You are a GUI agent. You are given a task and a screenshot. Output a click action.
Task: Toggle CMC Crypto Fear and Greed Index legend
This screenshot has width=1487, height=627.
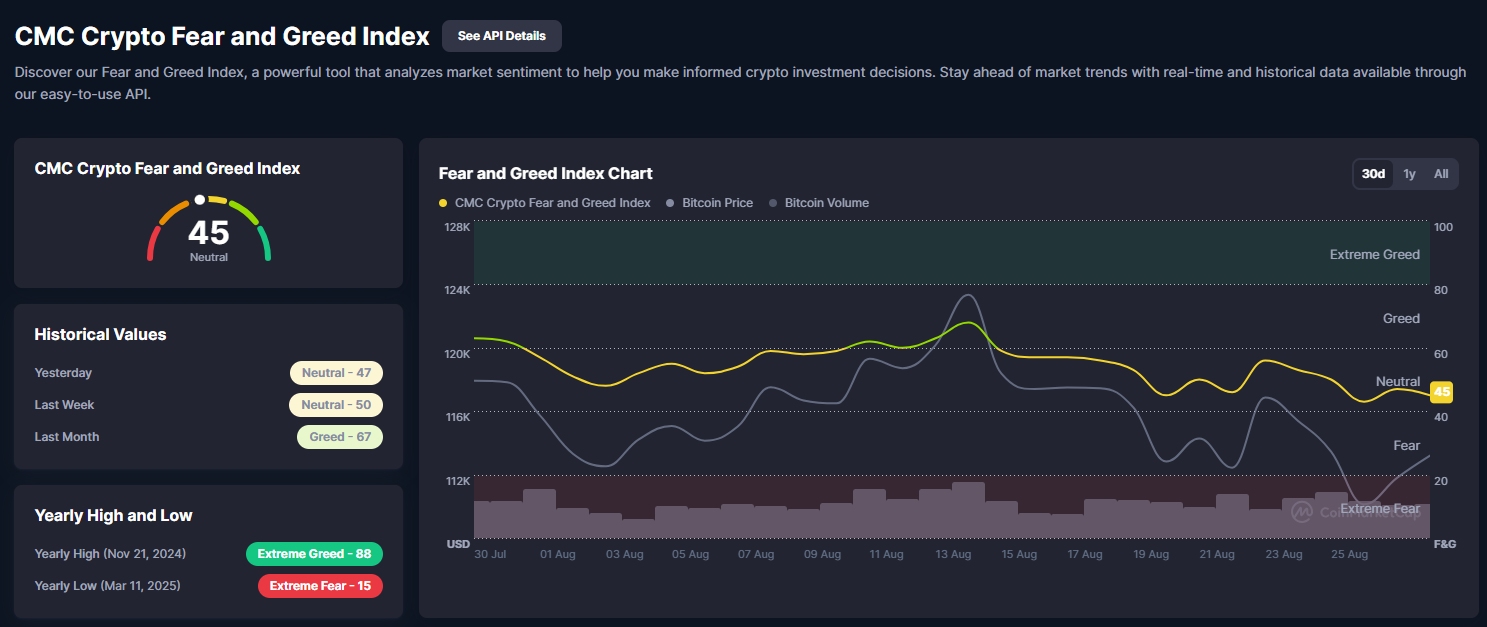[552, 203]
